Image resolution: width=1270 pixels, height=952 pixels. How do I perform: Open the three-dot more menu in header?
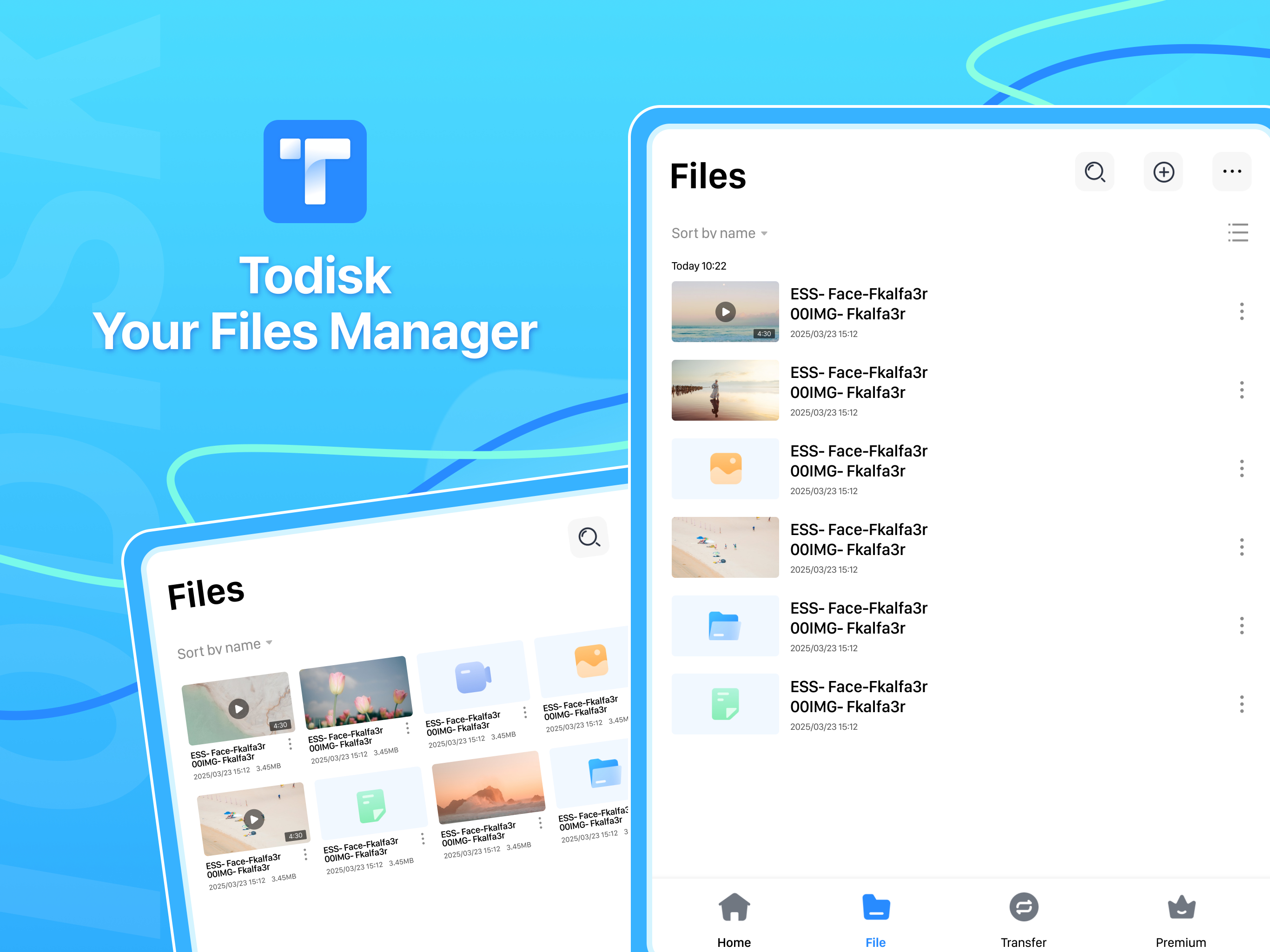(1231, 172)
